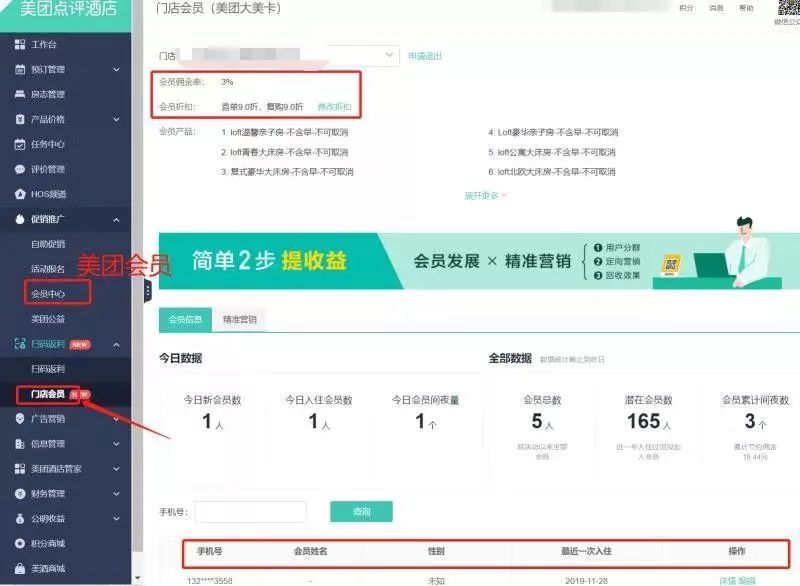Screen dimensions: 800x586
Task: Select 门店会员 submenu item
Action: [x=48, y=394]
